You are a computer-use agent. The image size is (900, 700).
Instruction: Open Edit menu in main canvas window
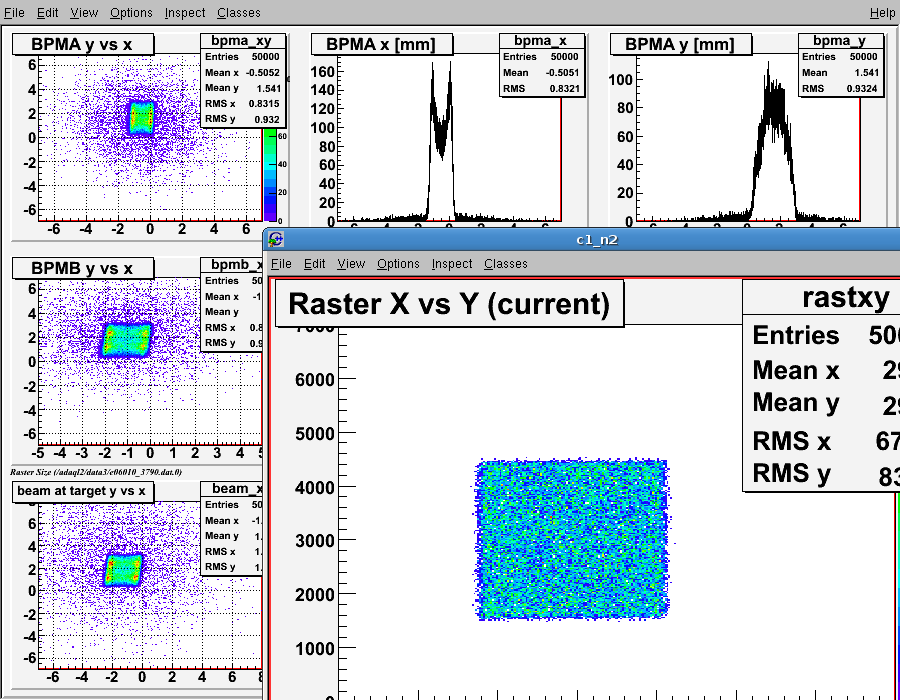click(x=48, y=13)
